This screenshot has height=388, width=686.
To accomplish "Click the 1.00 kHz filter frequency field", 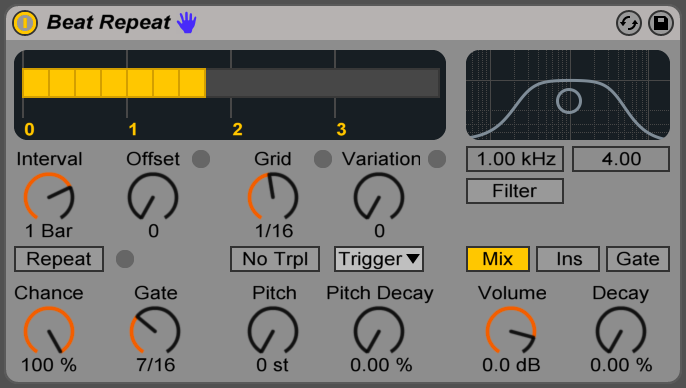I will coord(515,159).
